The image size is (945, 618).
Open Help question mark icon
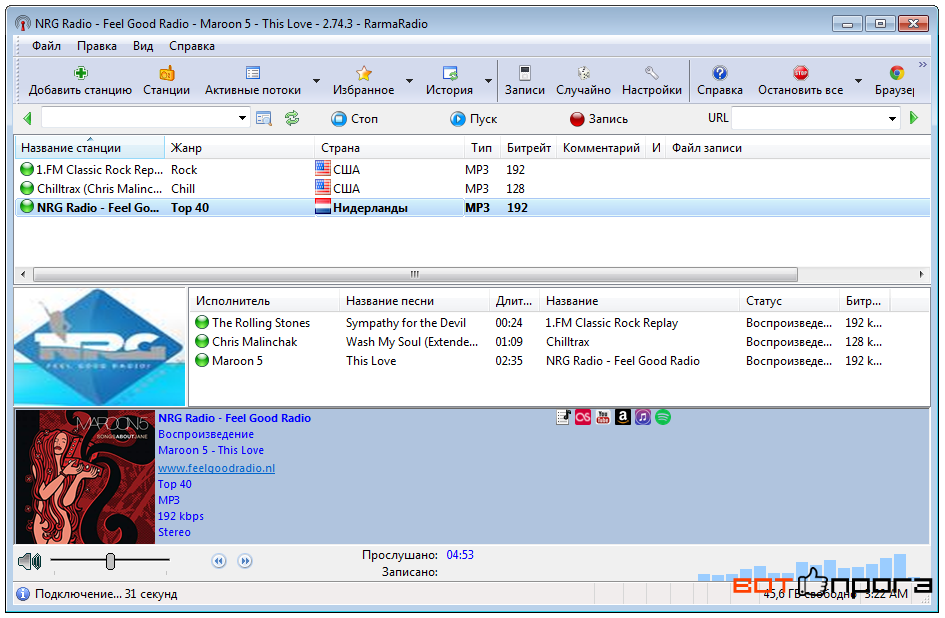720,74
